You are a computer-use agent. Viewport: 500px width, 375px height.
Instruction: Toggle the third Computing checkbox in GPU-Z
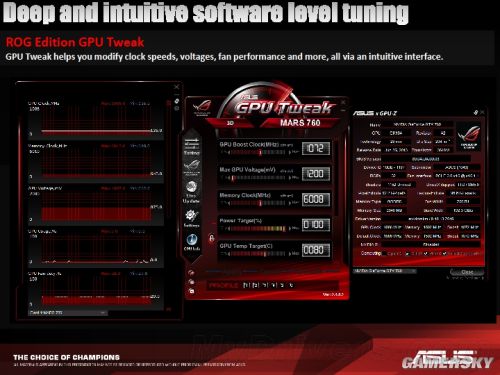pos(426,254)
